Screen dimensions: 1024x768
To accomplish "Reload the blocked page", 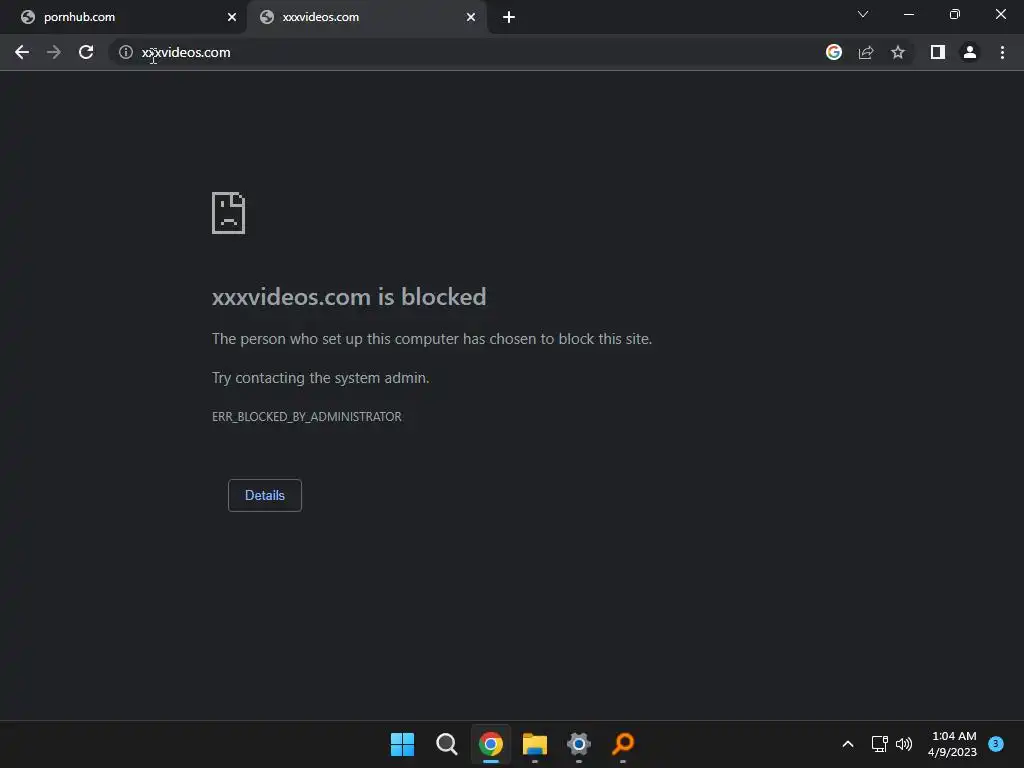I will 86,52.
